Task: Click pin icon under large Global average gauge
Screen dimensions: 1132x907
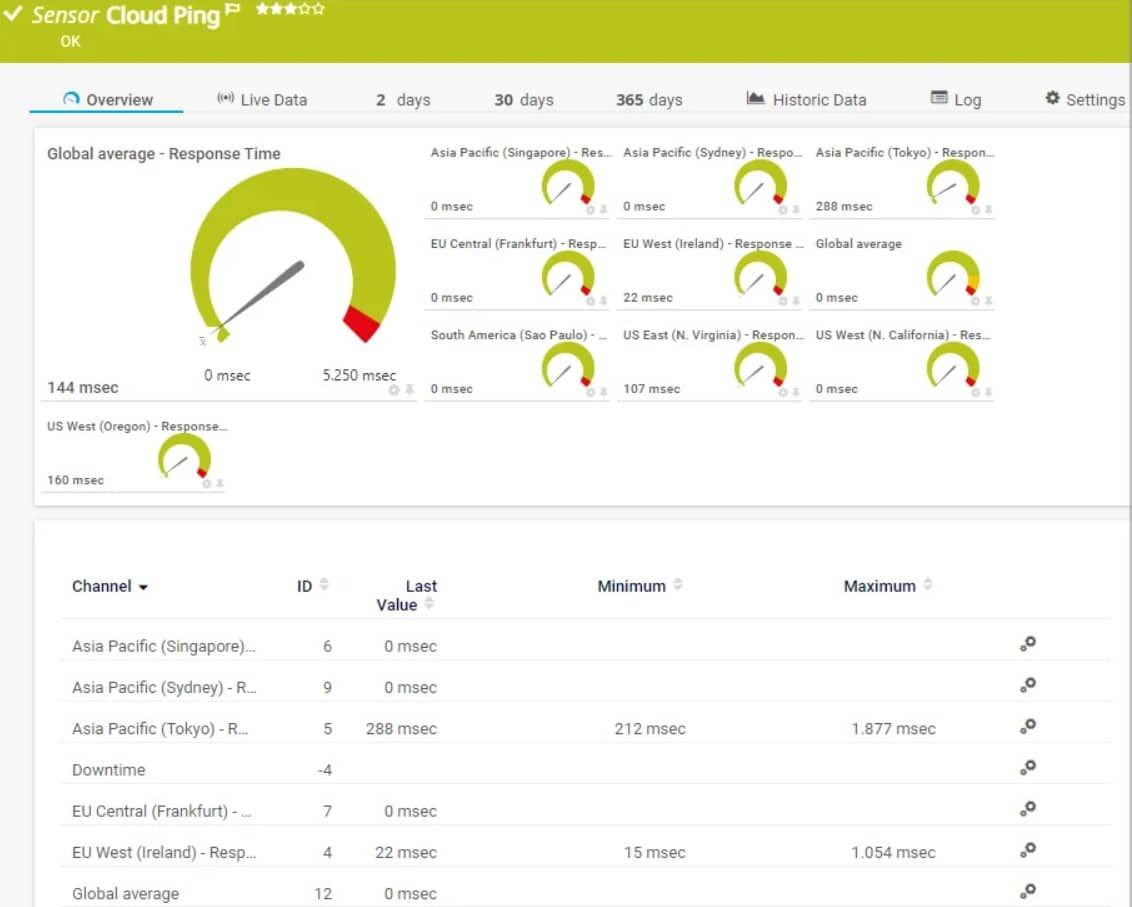Action: pyautogui.click(x=409, y=390)
